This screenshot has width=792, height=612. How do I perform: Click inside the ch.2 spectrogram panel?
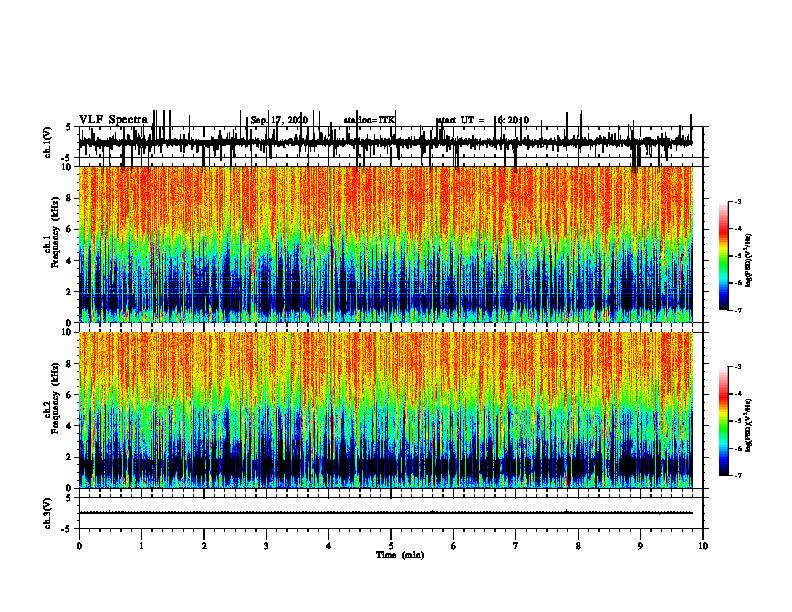385,410
